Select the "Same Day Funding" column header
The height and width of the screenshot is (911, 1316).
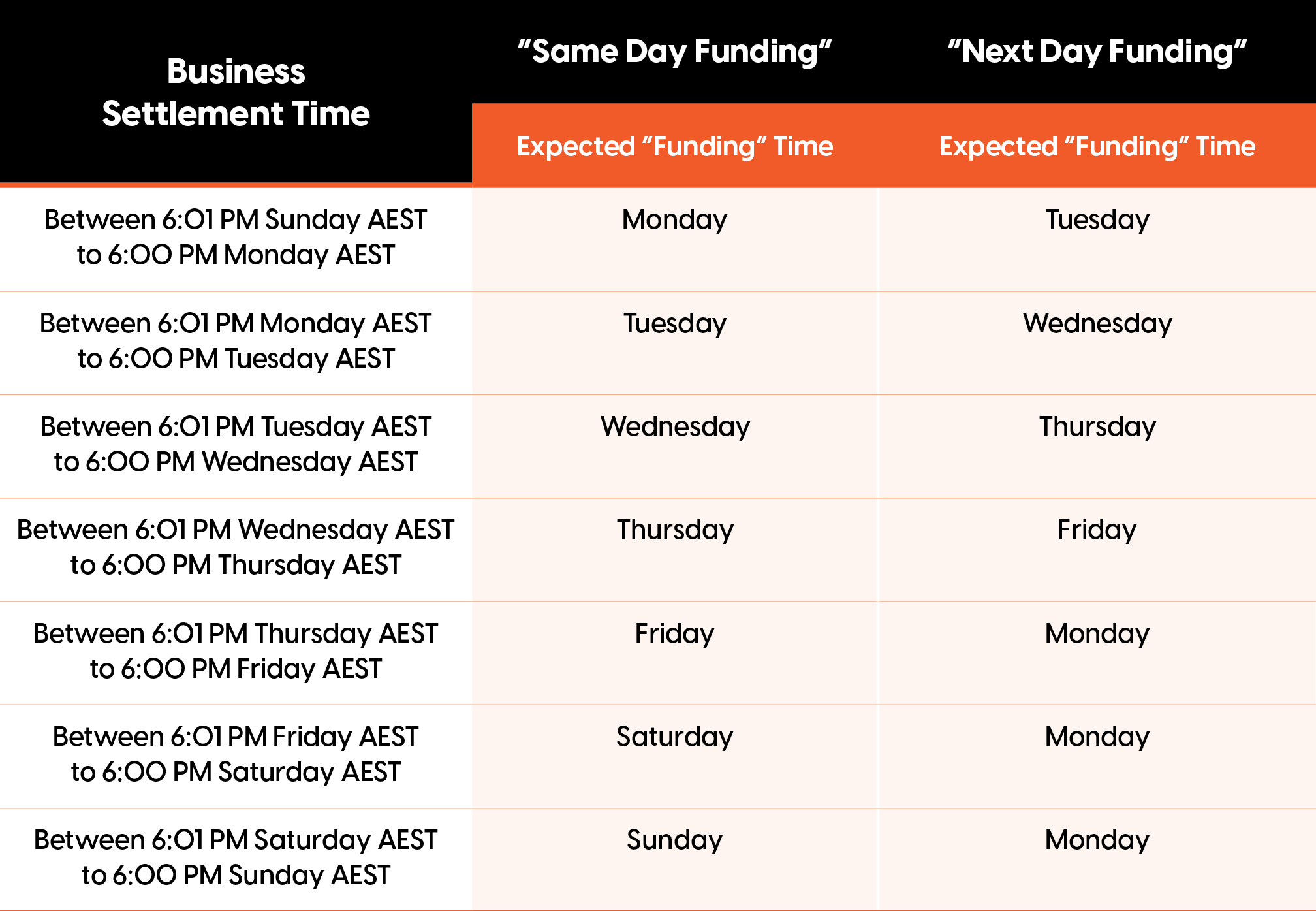pos(674,52)
